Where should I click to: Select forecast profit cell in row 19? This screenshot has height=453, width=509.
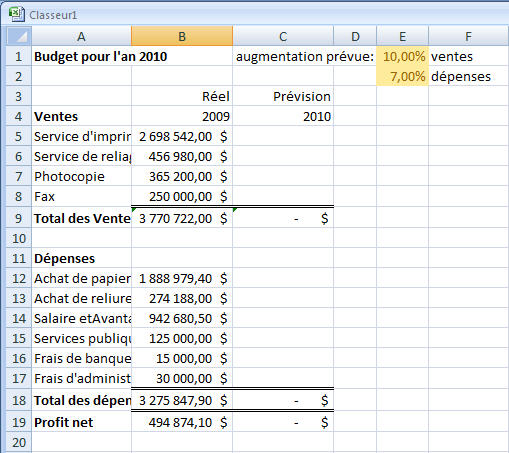283,422
